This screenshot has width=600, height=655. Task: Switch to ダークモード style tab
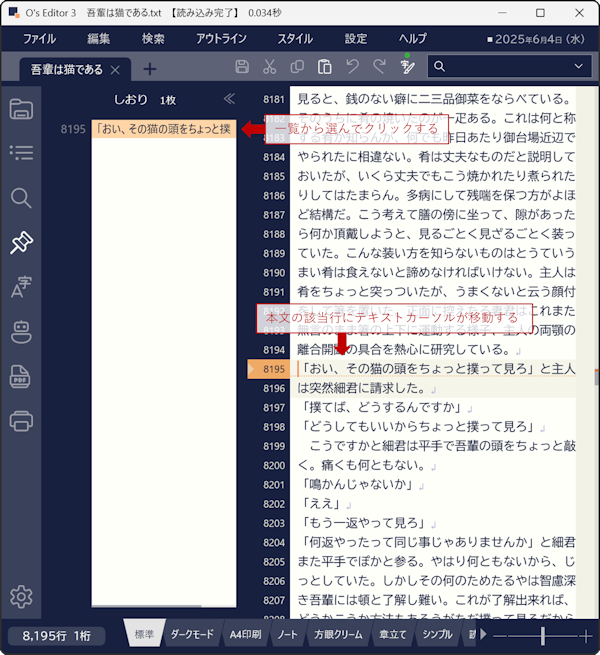192,635
